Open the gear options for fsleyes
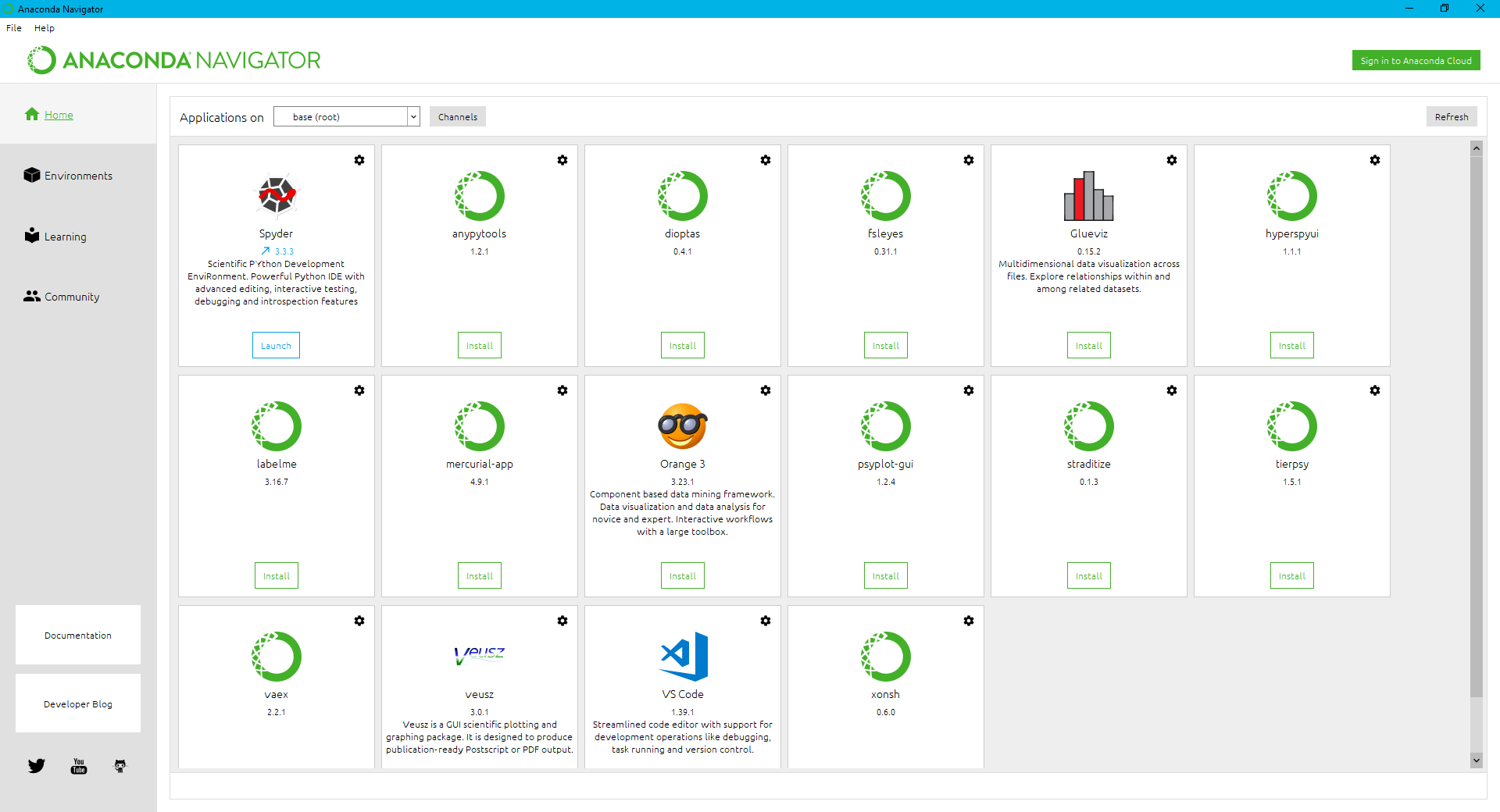The height and width of the screenshot is (812, 1500). pos(969,160)
